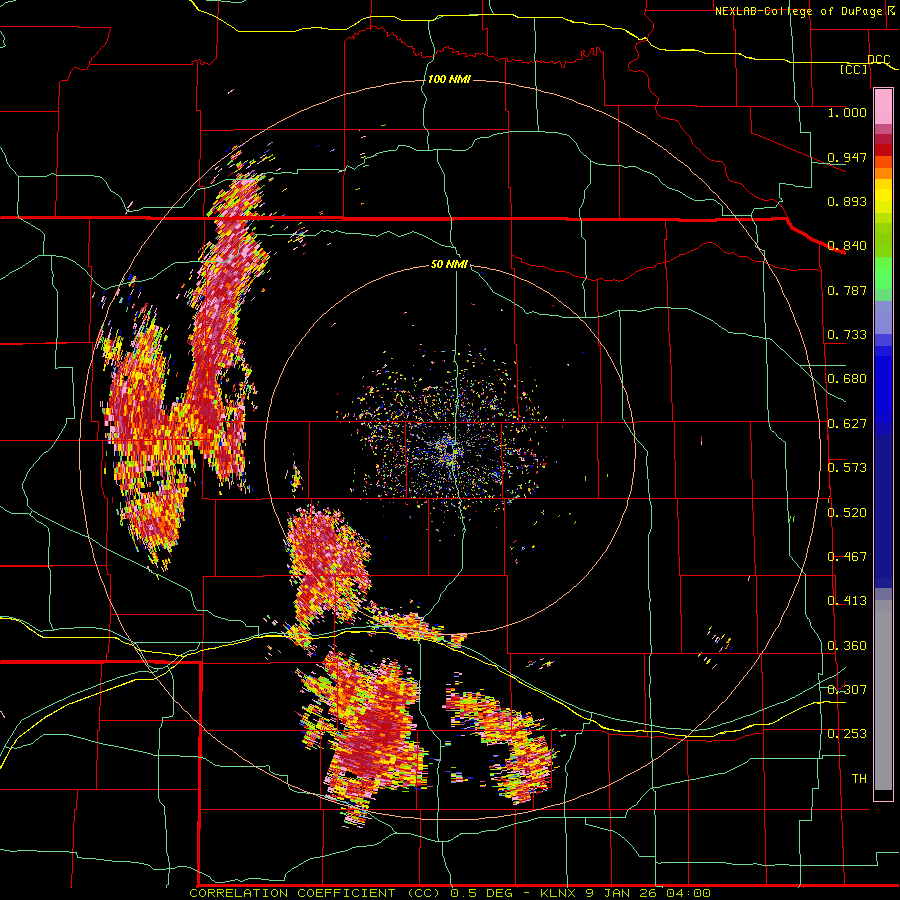Click the 0.413 value on the scale
900x900 pixels.
coord(847,601)
